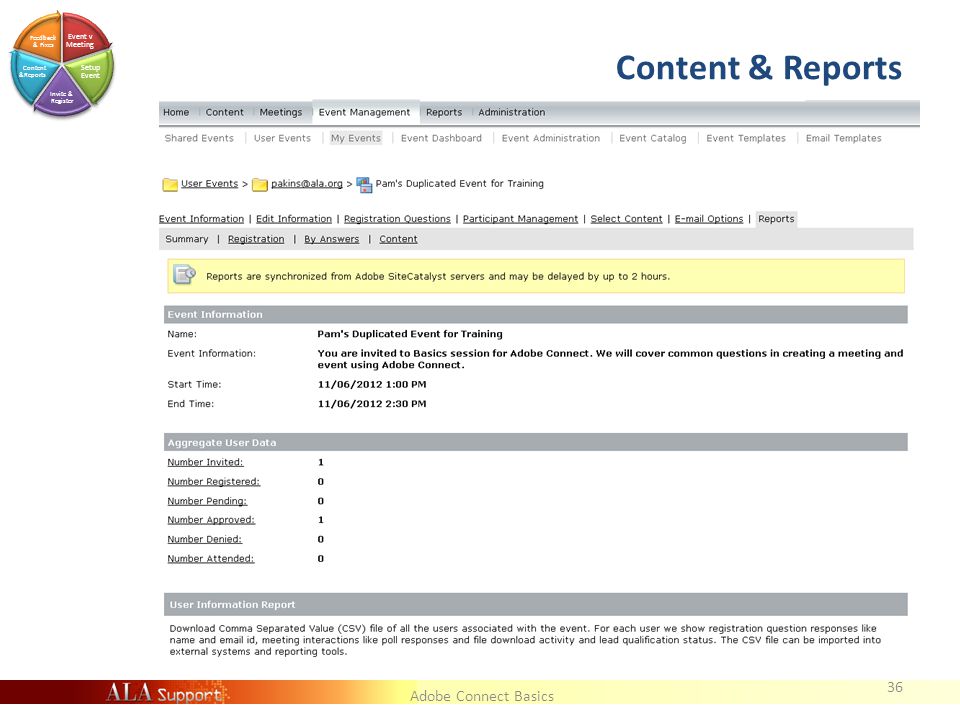Follow the User Events breadcrumb link
This screenshot has height=720, width=960.
(209, 184)
